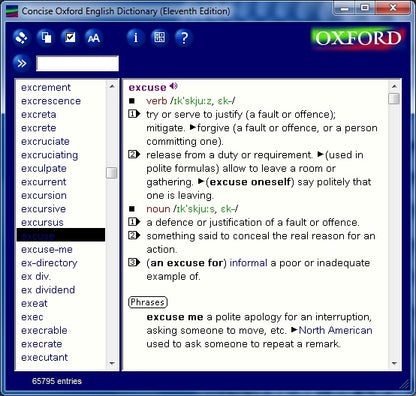This screenshot has width=416, height=396.
Task: Select 'ex div.' entry
Action: (x=36, y=276)
